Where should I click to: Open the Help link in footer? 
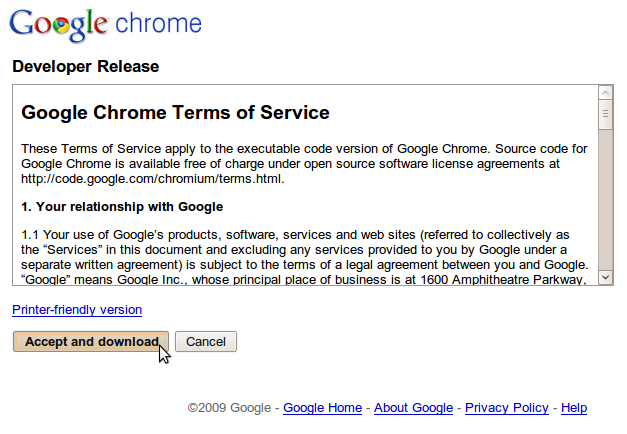pyautogui.click(x=574, y=408)
